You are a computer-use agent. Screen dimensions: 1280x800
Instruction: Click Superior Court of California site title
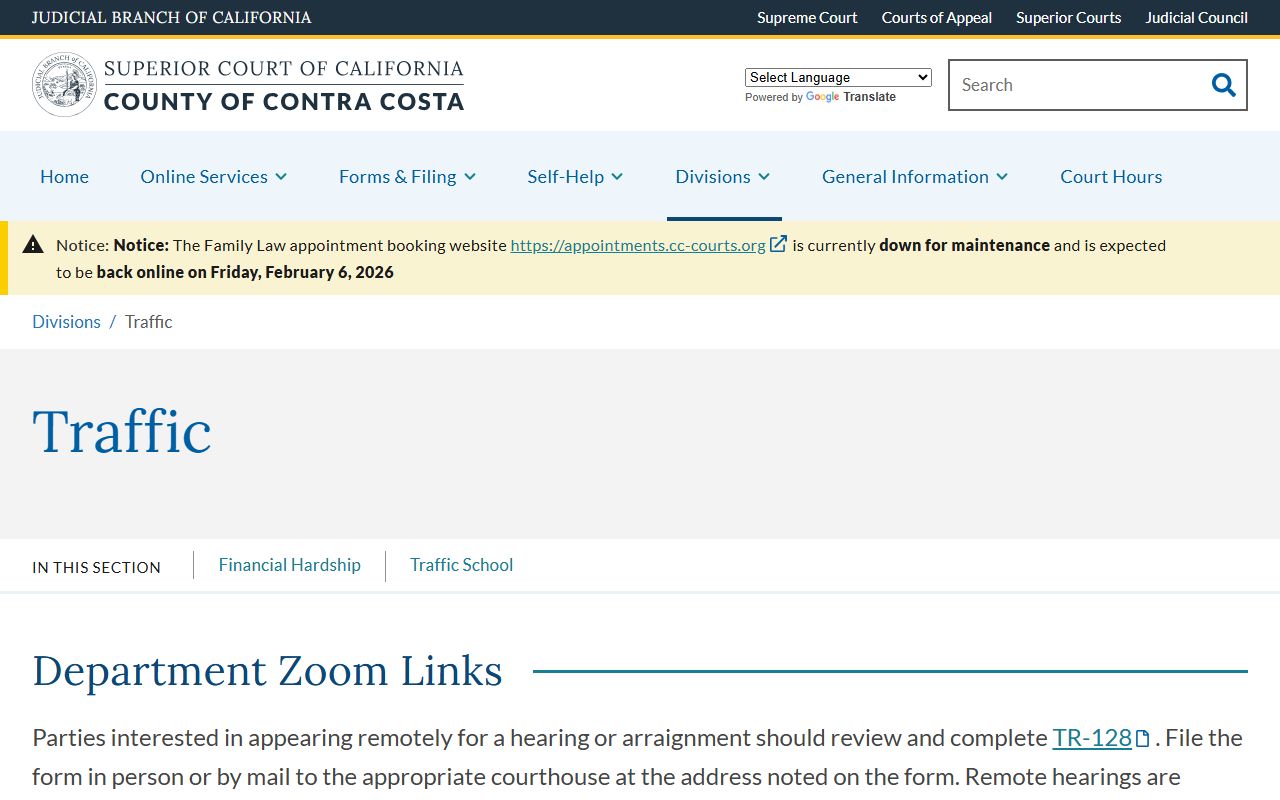coord(284,85)
